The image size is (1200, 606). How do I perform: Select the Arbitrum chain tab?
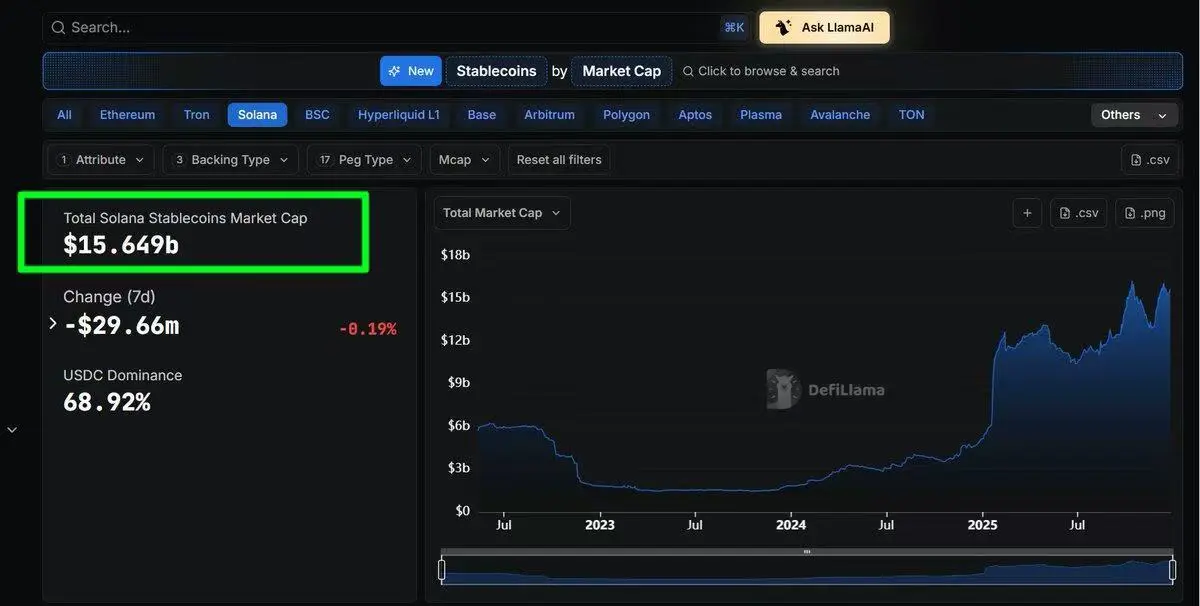click(549, 115)
